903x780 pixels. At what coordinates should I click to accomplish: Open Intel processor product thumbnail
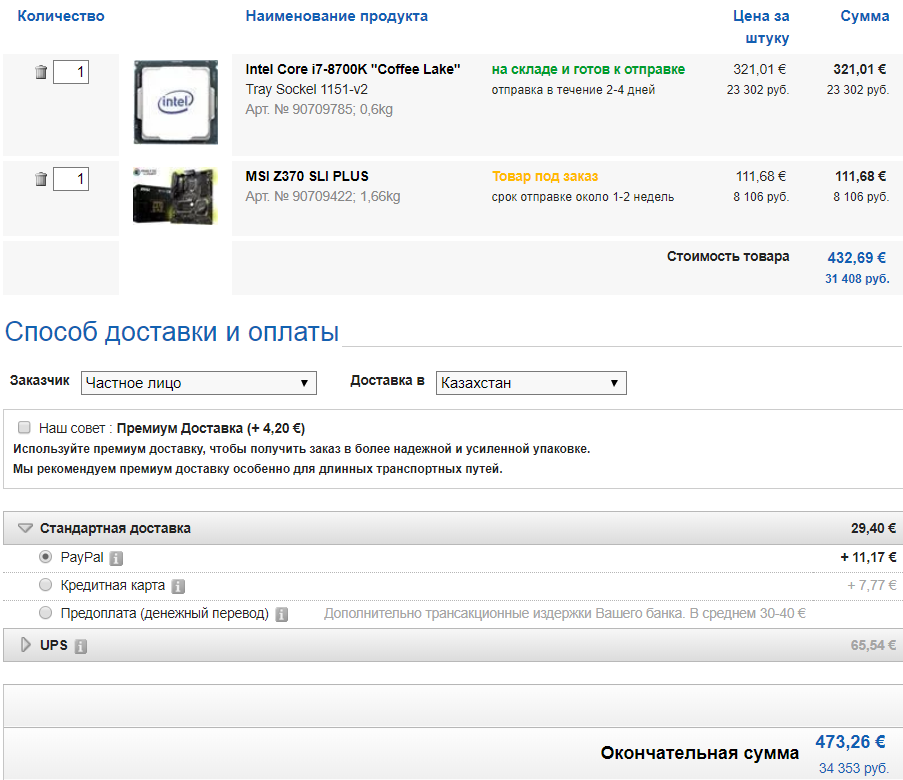click(x=176, y=103)
